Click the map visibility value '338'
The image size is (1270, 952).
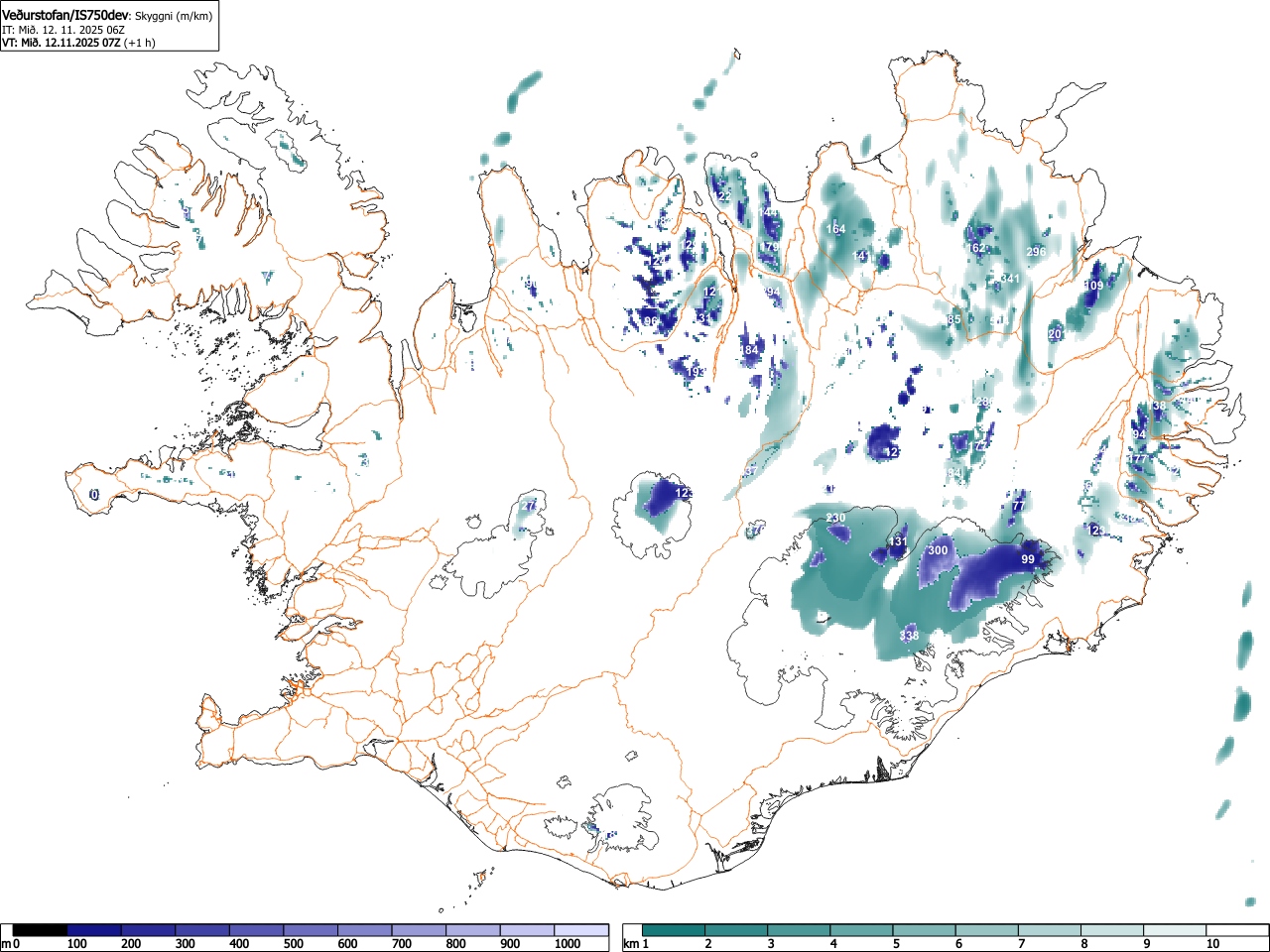click(x=909, y=636)
